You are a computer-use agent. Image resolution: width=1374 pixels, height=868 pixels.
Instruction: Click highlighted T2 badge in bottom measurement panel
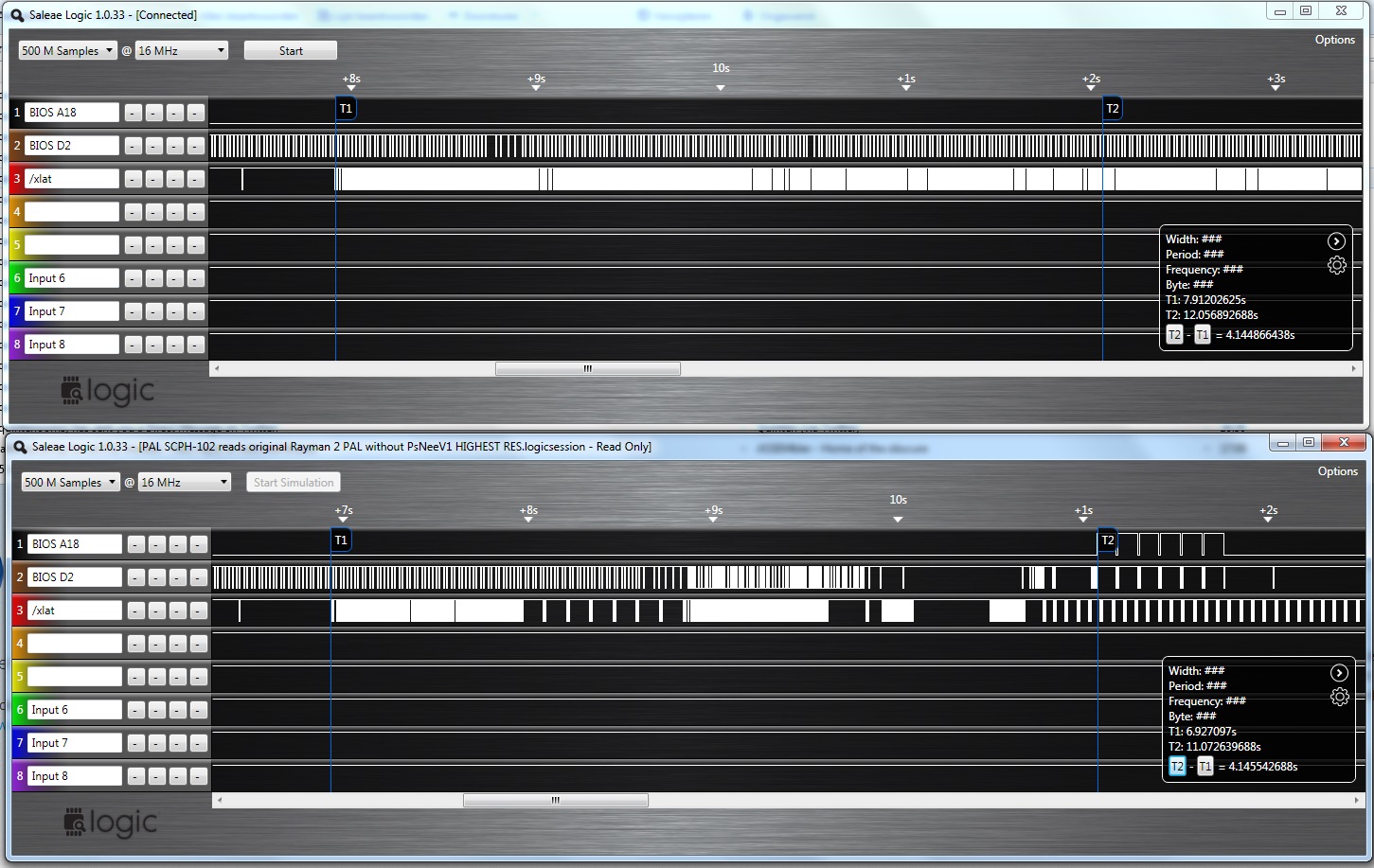[x=1177, y=767]
